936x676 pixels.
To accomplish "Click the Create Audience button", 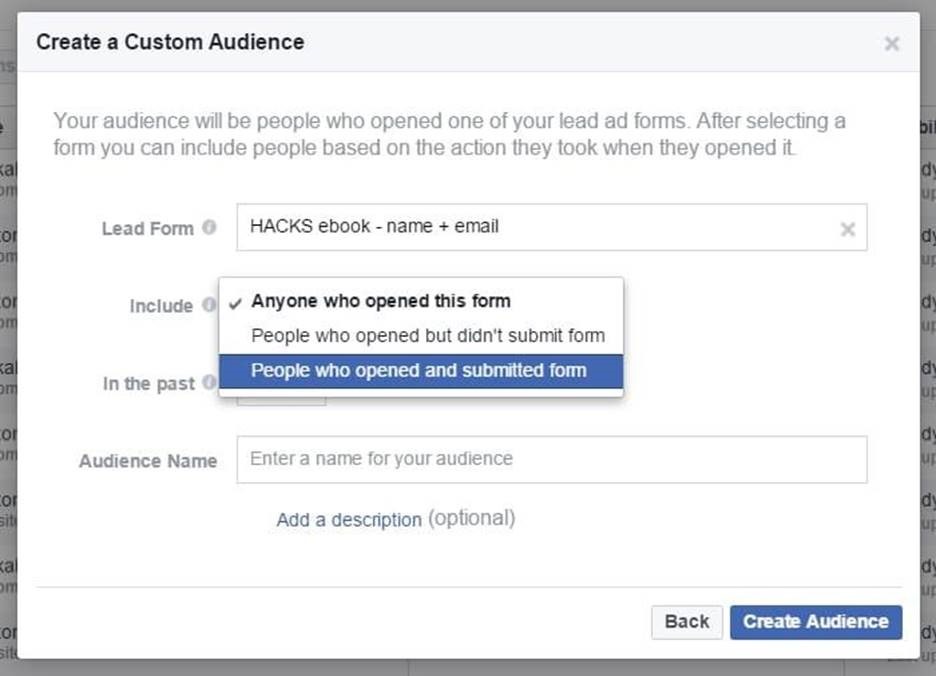I will pos(815,621).
